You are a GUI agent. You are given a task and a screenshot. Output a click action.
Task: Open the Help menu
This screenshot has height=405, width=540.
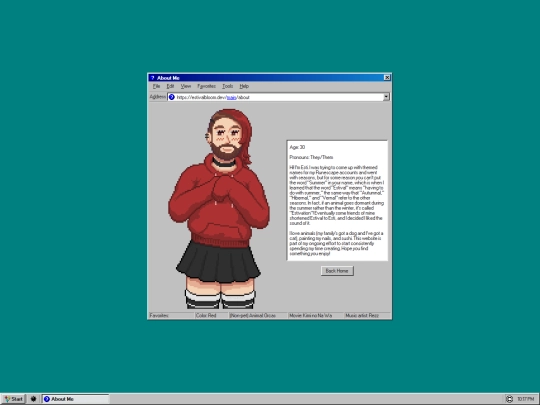click(x=244, y=86)
